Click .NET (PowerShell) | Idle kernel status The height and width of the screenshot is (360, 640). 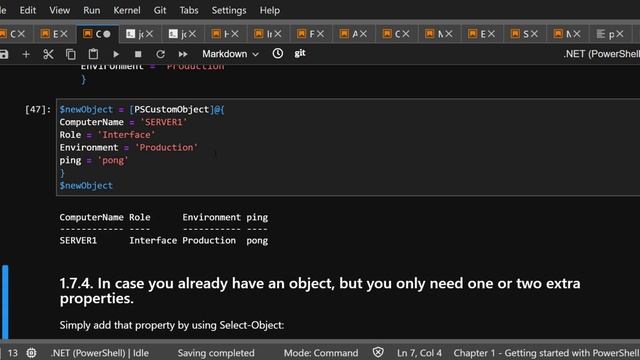coord(100,353)
